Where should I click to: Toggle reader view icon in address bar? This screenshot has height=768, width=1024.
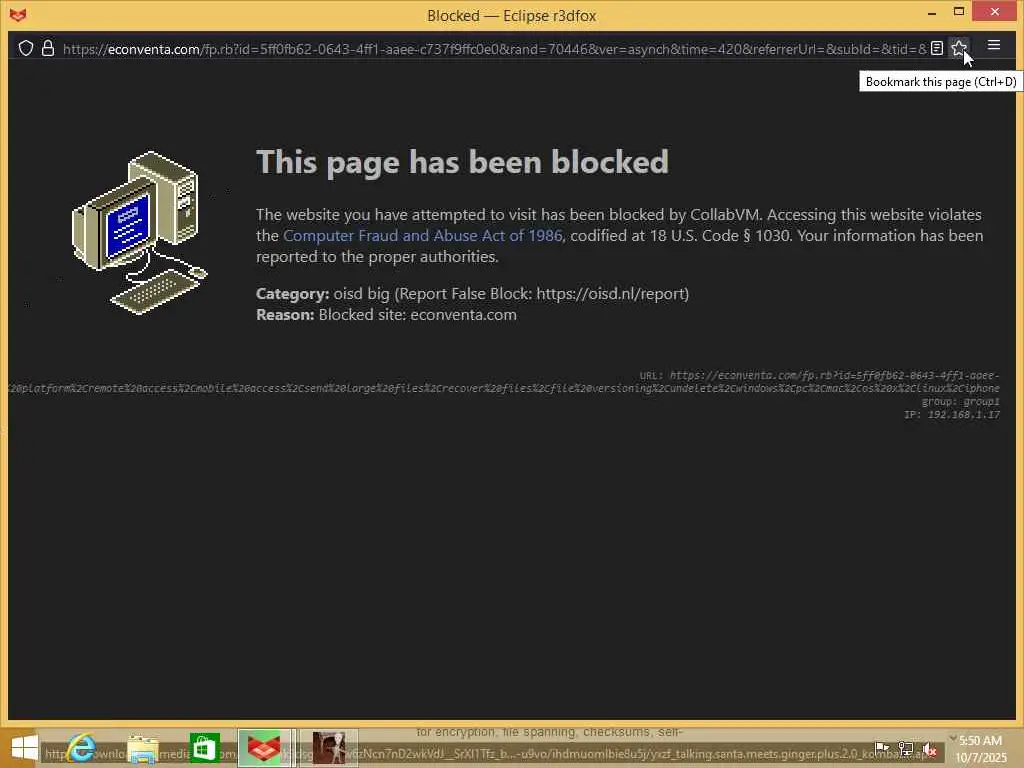point(937,48)
